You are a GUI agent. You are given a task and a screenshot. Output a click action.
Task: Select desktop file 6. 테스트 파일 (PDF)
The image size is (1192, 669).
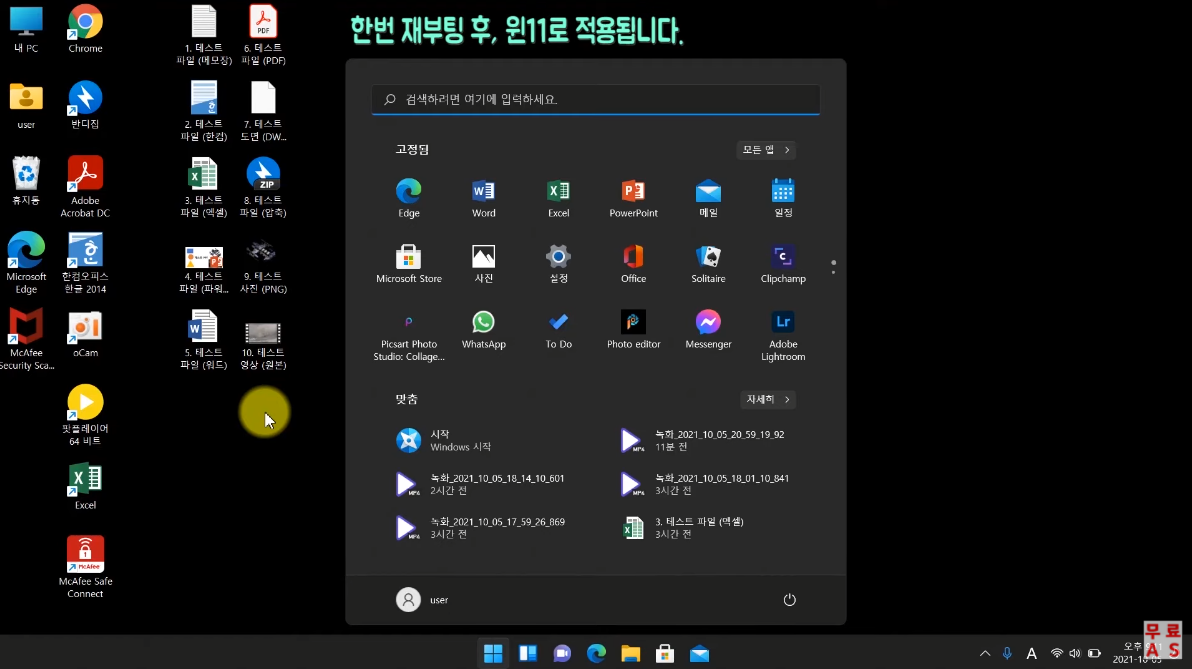coord(263,35)
